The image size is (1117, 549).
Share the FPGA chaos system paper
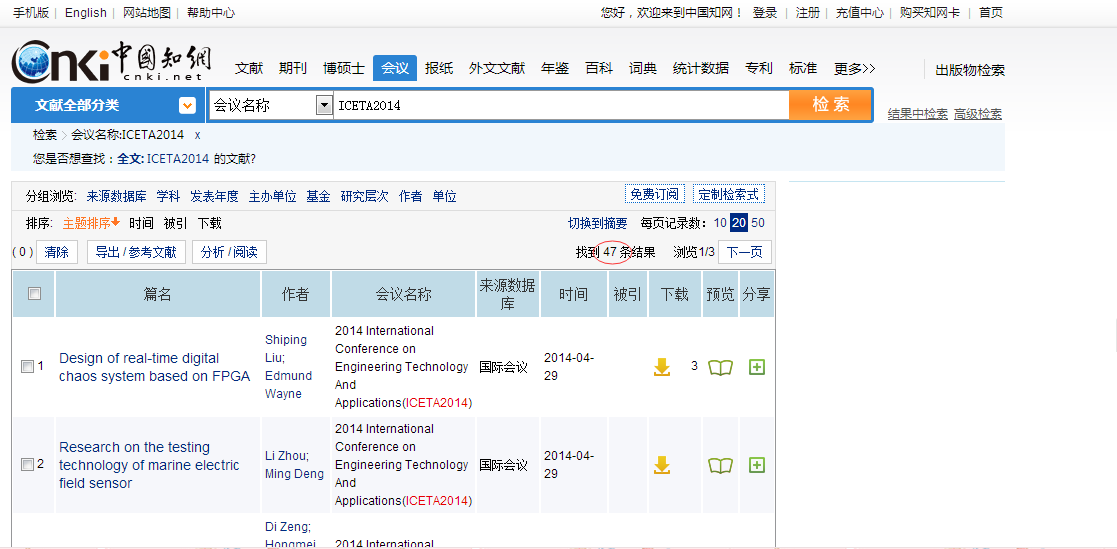tap(757, 367)
